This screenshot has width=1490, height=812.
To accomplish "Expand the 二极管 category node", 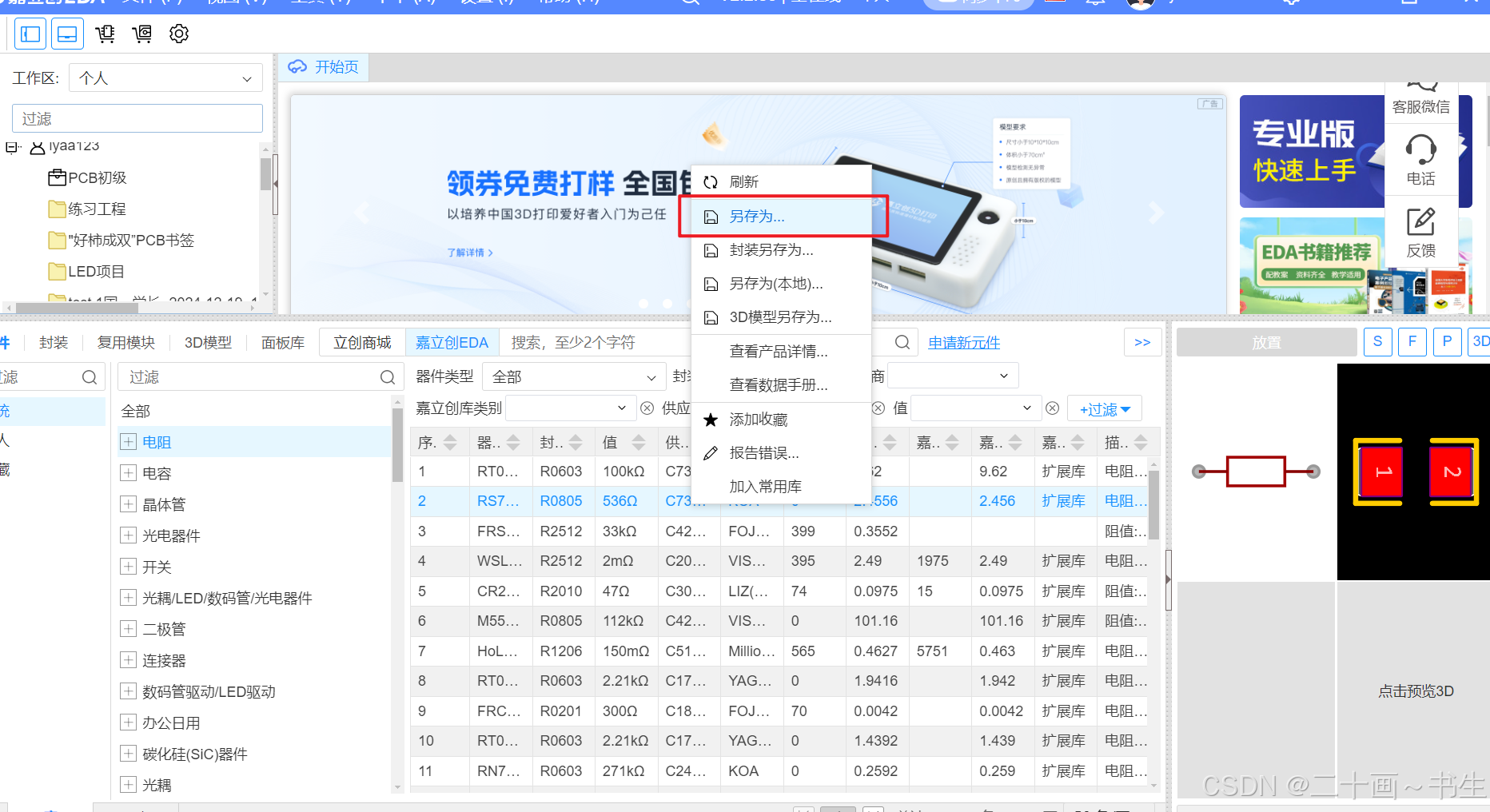I will (x=128, y=629).
